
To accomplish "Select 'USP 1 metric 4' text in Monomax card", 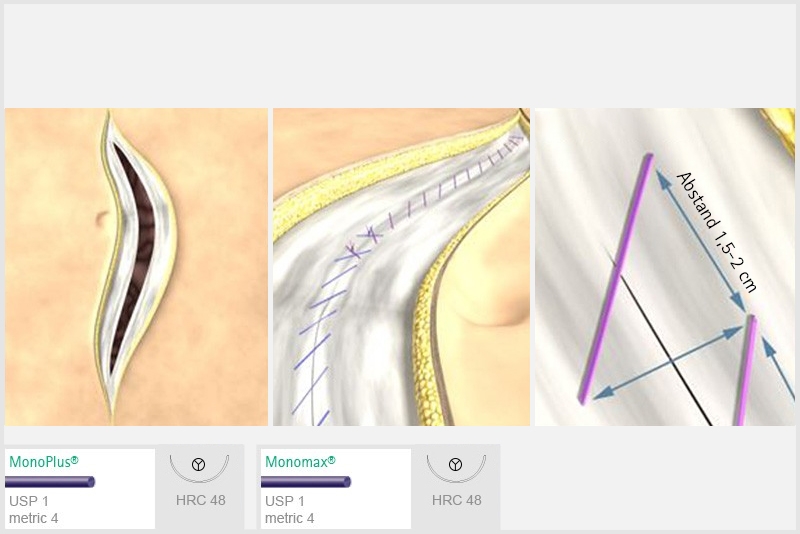I will [290, 510].
